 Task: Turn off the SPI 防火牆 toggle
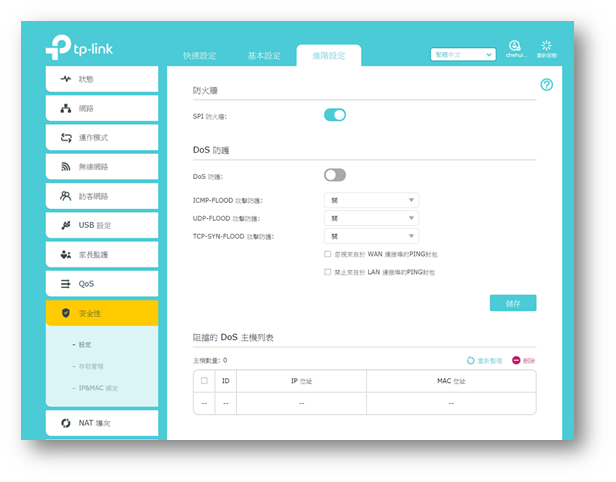[335, 116]
